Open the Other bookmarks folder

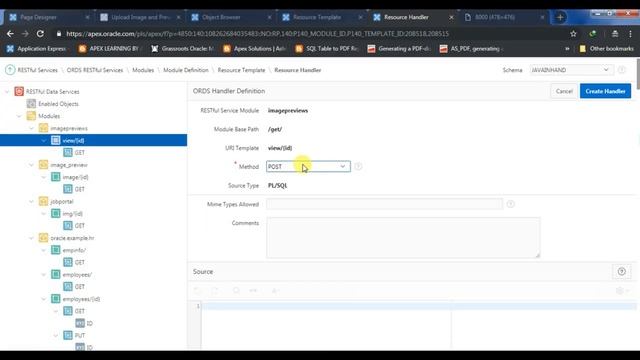(x=607, y=49)
